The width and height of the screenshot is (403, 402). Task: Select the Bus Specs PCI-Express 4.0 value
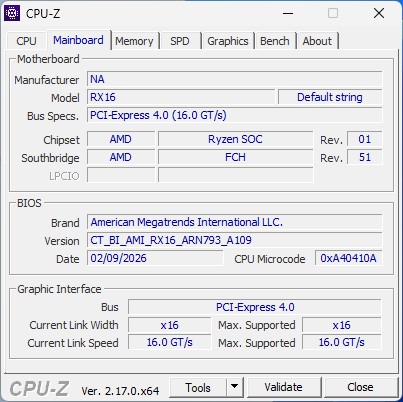(x=235, y=115)
